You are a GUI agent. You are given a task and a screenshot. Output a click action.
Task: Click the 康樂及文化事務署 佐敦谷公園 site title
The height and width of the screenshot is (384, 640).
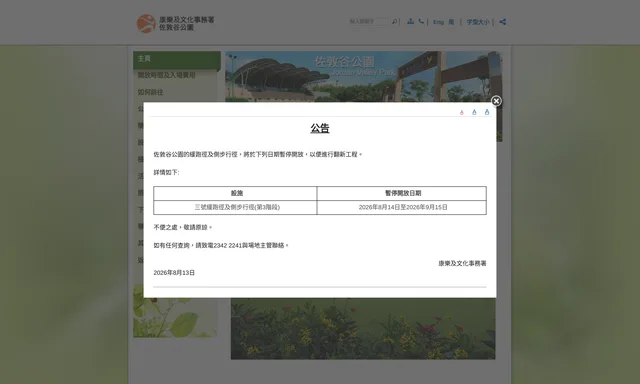coord(187,23)
